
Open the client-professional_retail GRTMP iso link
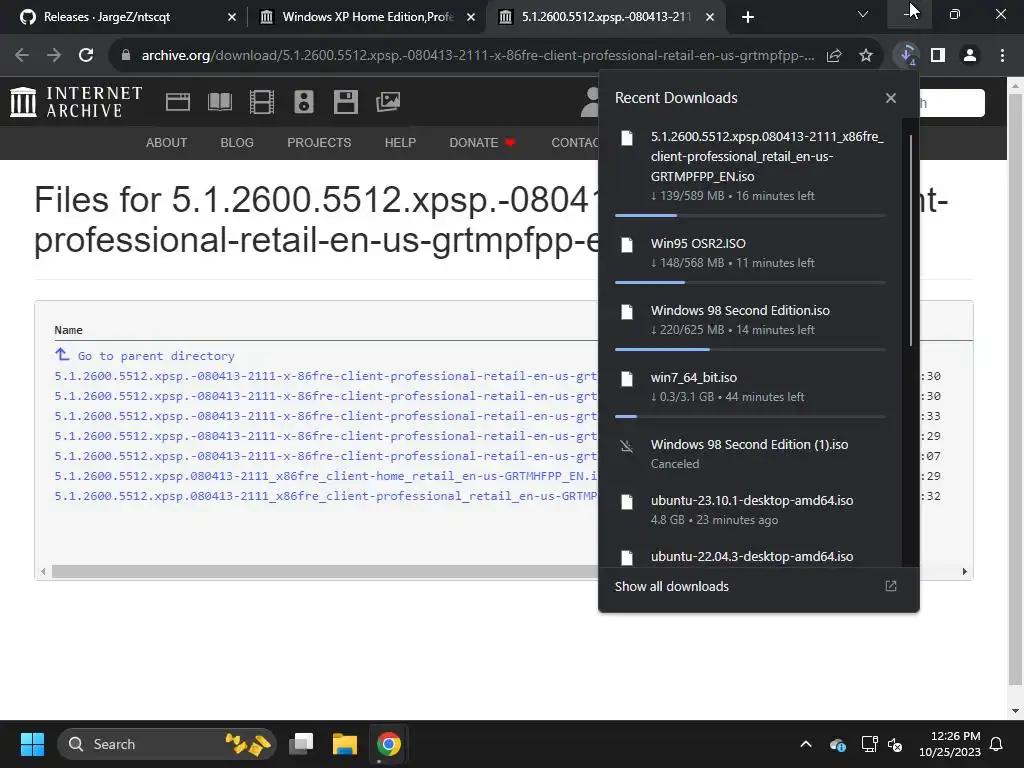click(x=325, y=496)
